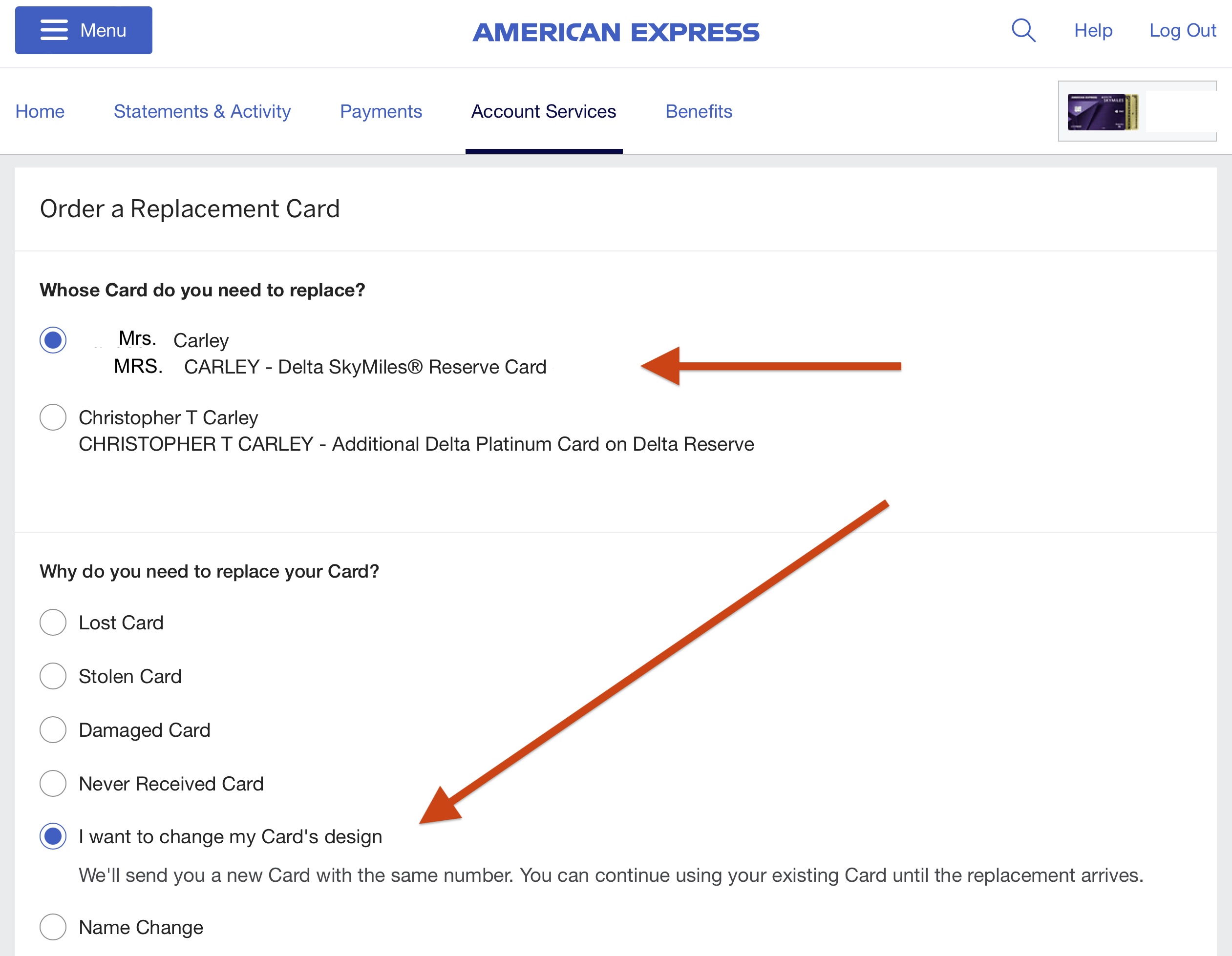Go to the Home tab
This screenshot has width=1232, height=956.
(x=40, y=112)
